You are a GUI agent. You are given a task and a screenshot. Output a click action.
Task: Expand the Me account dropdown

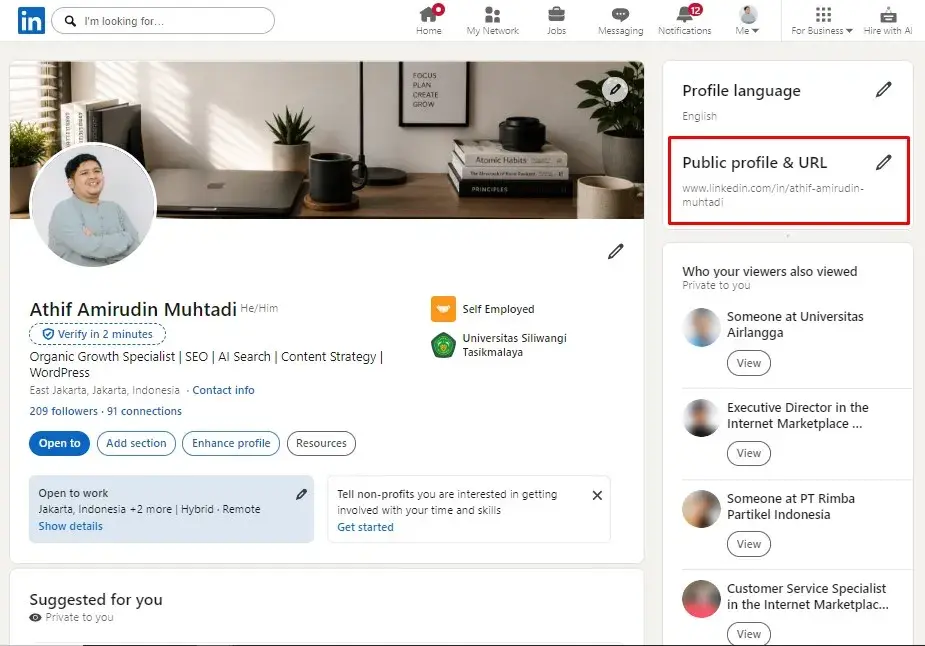747,21
